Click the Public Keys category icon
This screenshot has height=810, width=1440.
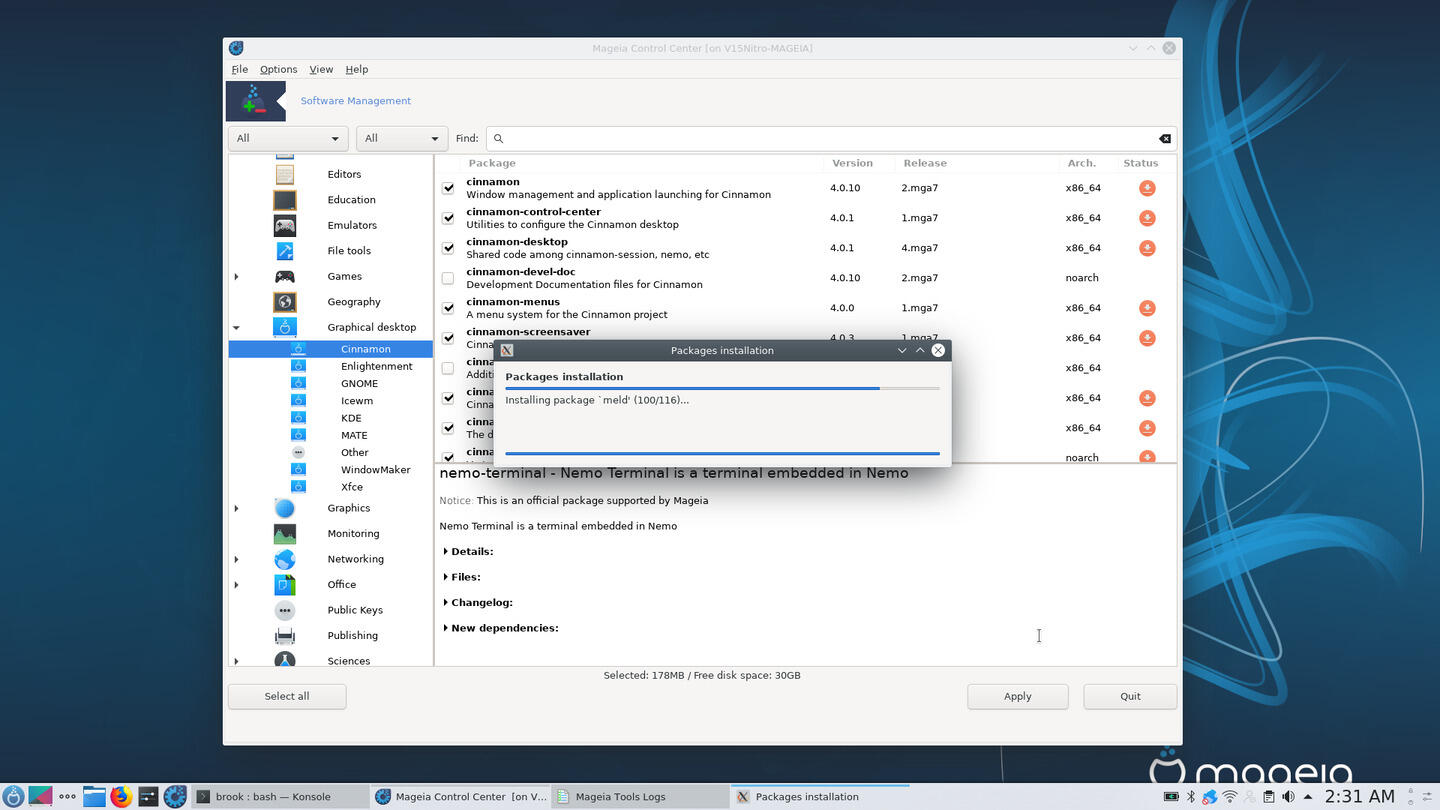tap(285, 610)
